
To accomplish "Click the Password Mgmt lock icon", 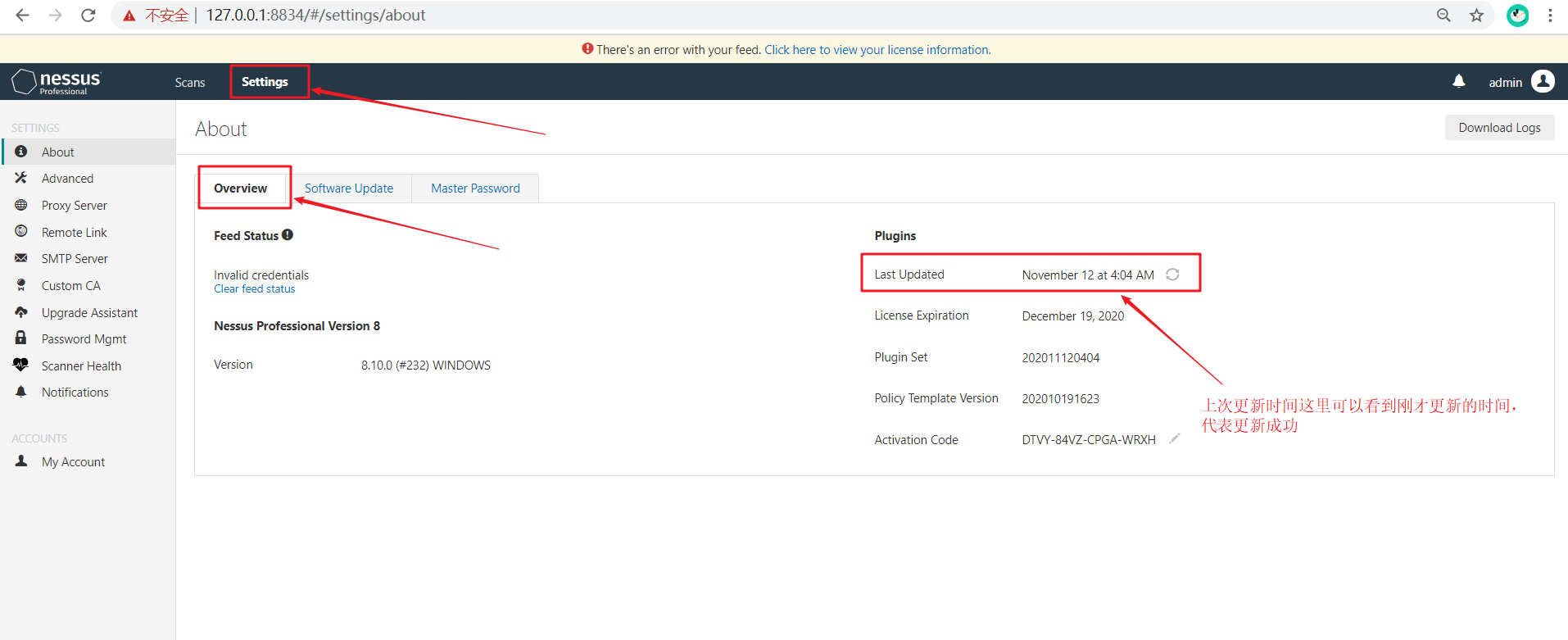I will pos(21,338).
